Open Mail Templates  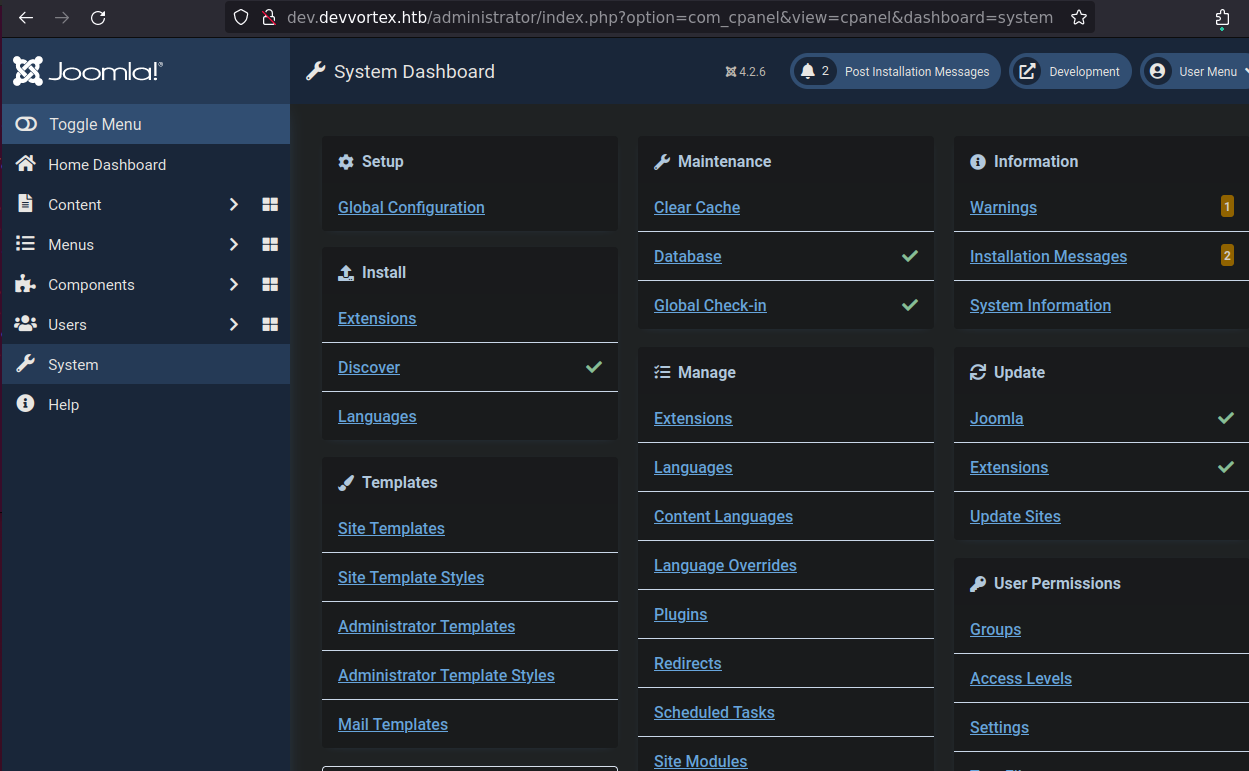(393, 724)
